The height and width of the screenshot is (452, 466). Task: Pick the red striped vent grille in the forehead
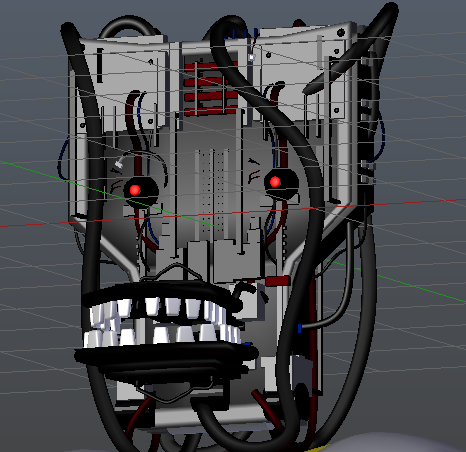211,87
